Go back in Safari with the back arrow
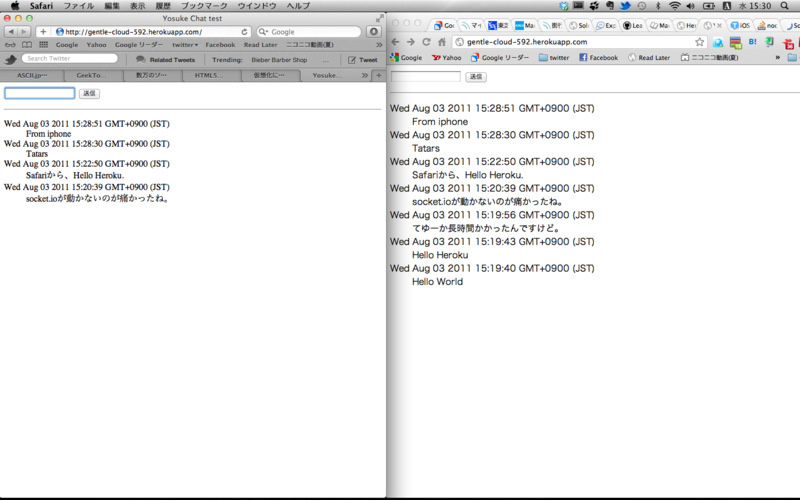 11,32
